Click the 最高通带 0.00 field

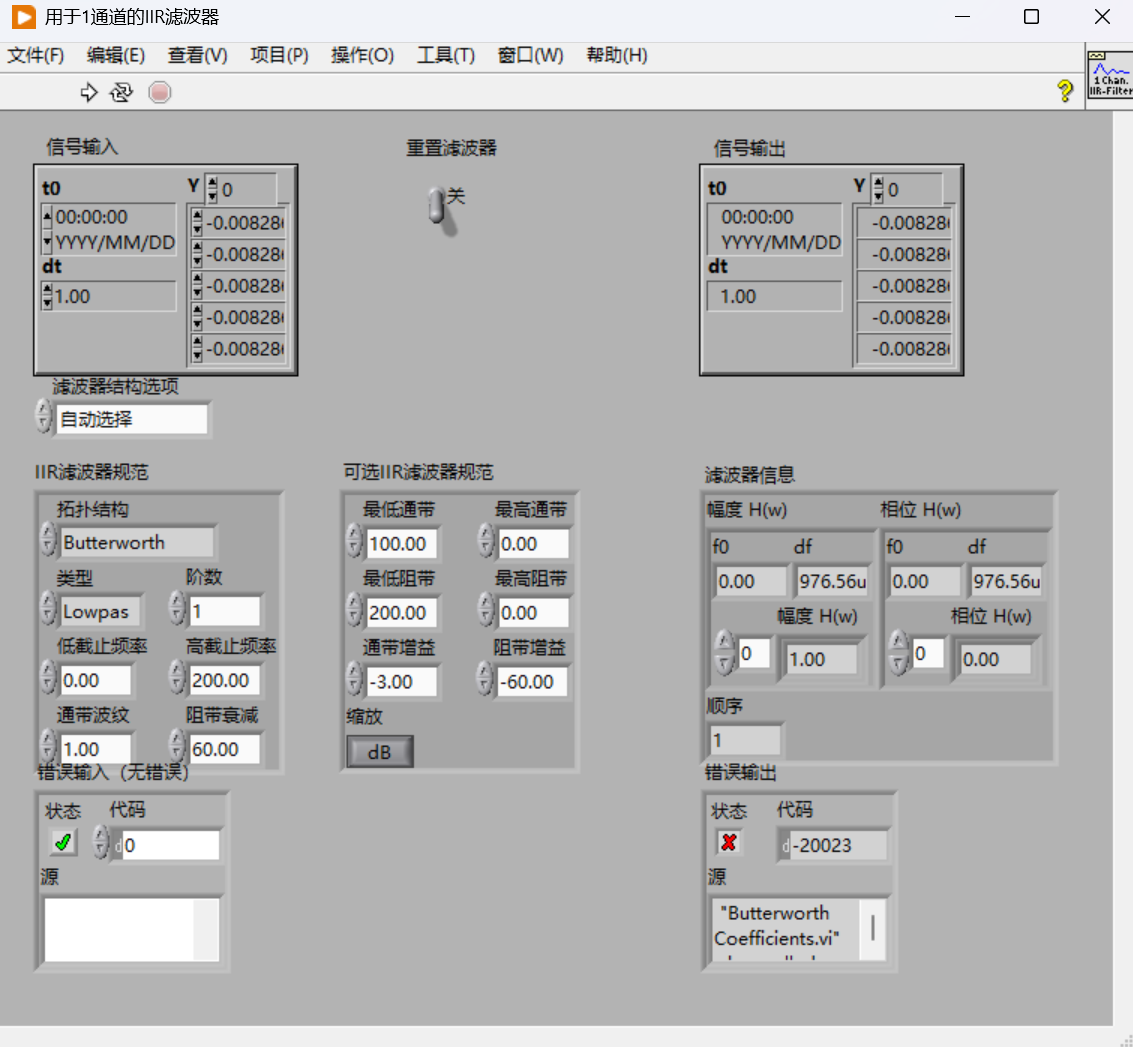pos(533,543)
